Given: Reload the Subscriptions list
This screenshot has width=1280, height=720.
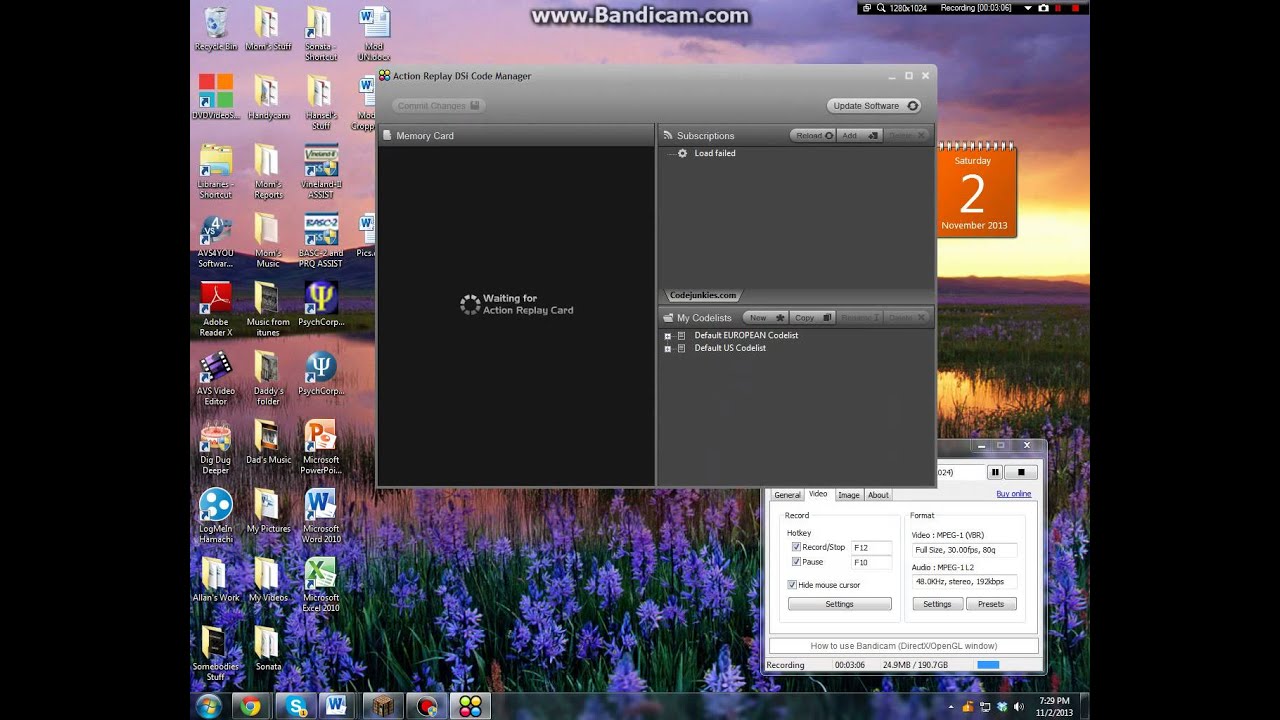Looking at the screenshot, I should point(815,135).
